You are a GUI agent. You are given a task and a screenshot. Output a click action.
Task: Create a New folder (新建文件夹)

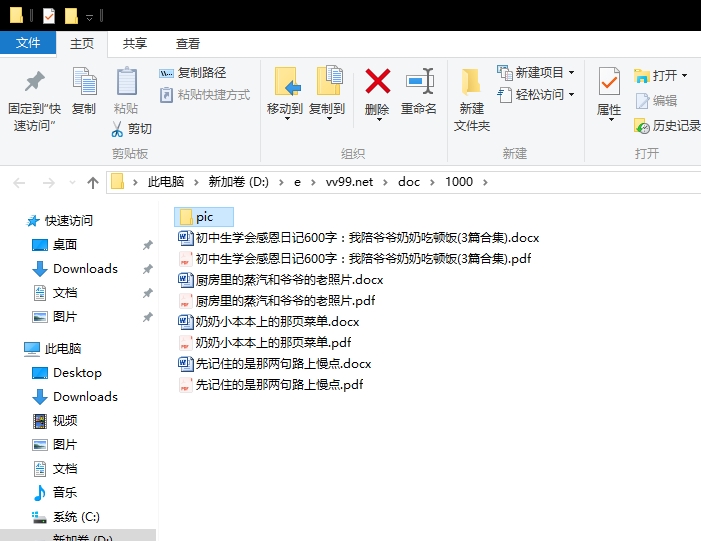(x=472, y=100)
